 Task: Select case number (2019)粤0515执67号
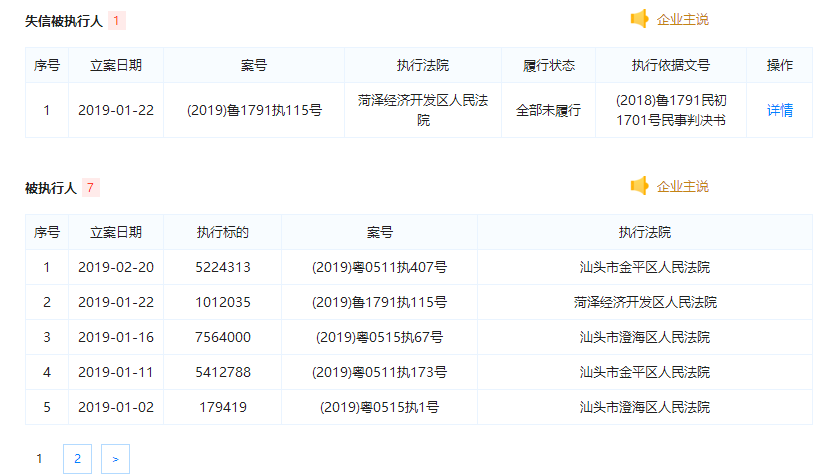(379, 337)
